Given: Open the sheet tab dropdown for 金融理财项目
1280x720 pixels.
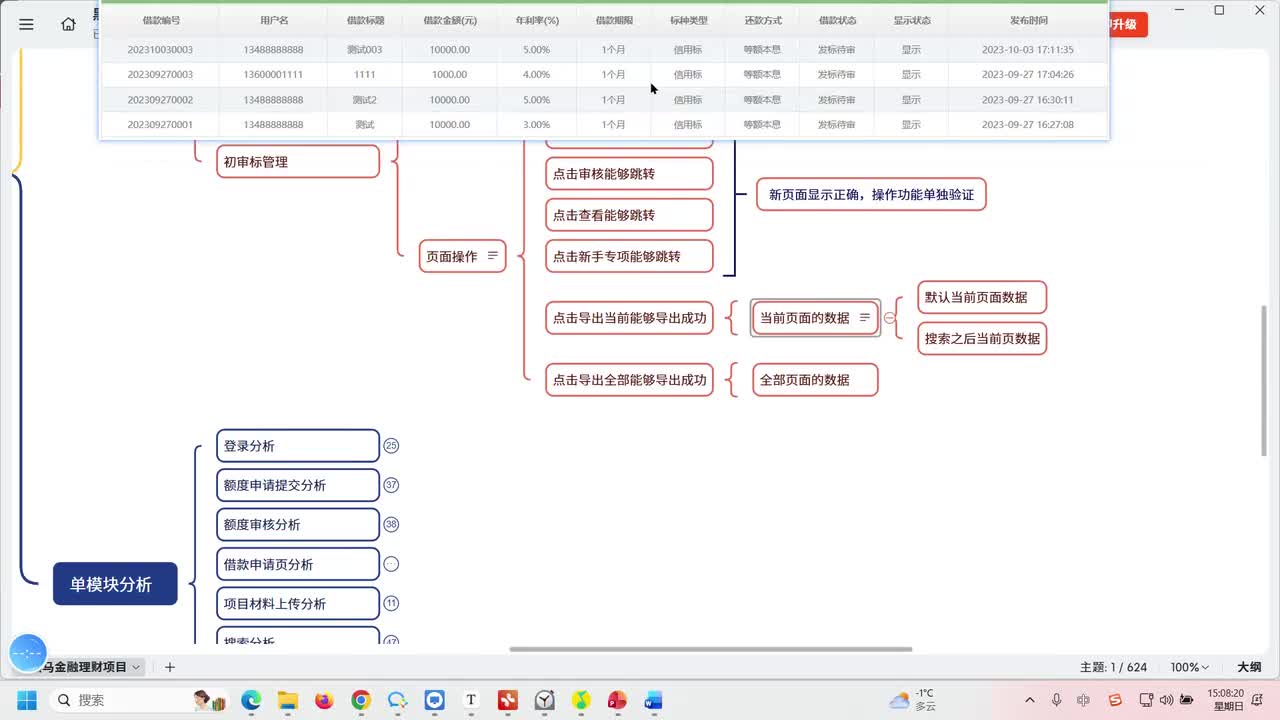Looking at the screenshot, I should pos(136,667).
